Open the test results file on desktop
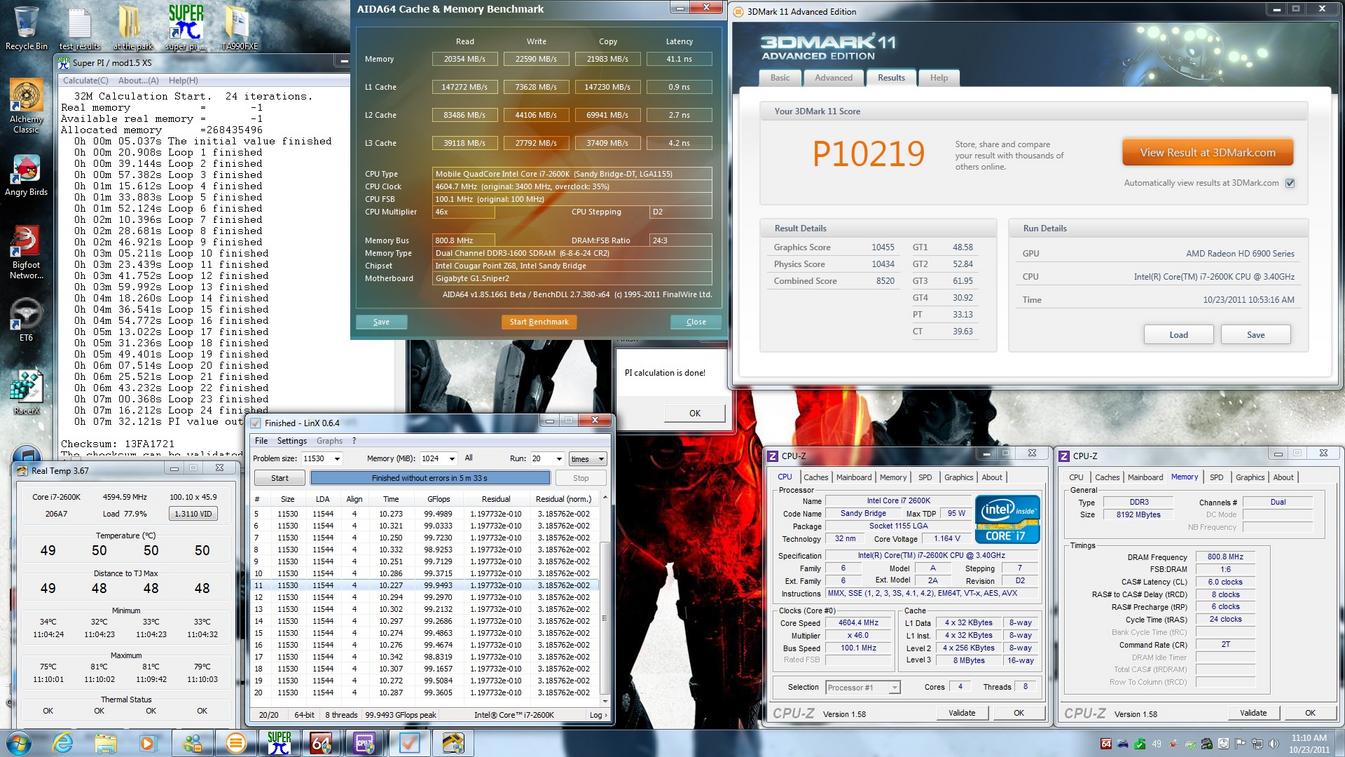The width and height of the screenshot is (1345, 757). coord(79,26)
